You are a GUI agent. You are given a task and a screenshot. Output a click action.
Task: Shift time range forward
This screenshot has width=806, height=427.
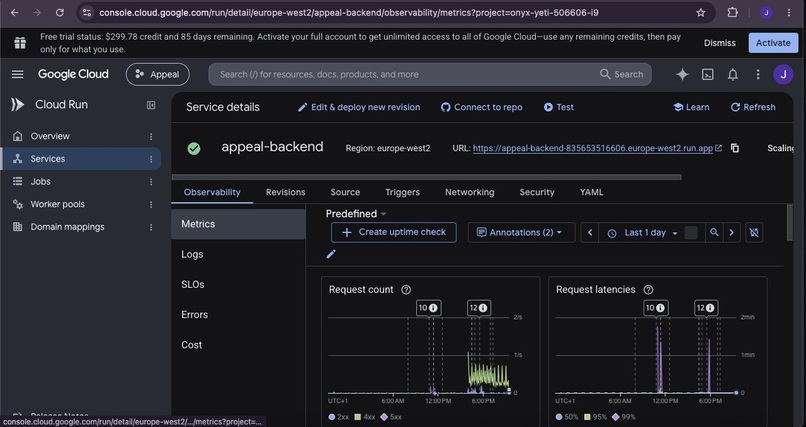pyautogui.click(x=731, y=232)
